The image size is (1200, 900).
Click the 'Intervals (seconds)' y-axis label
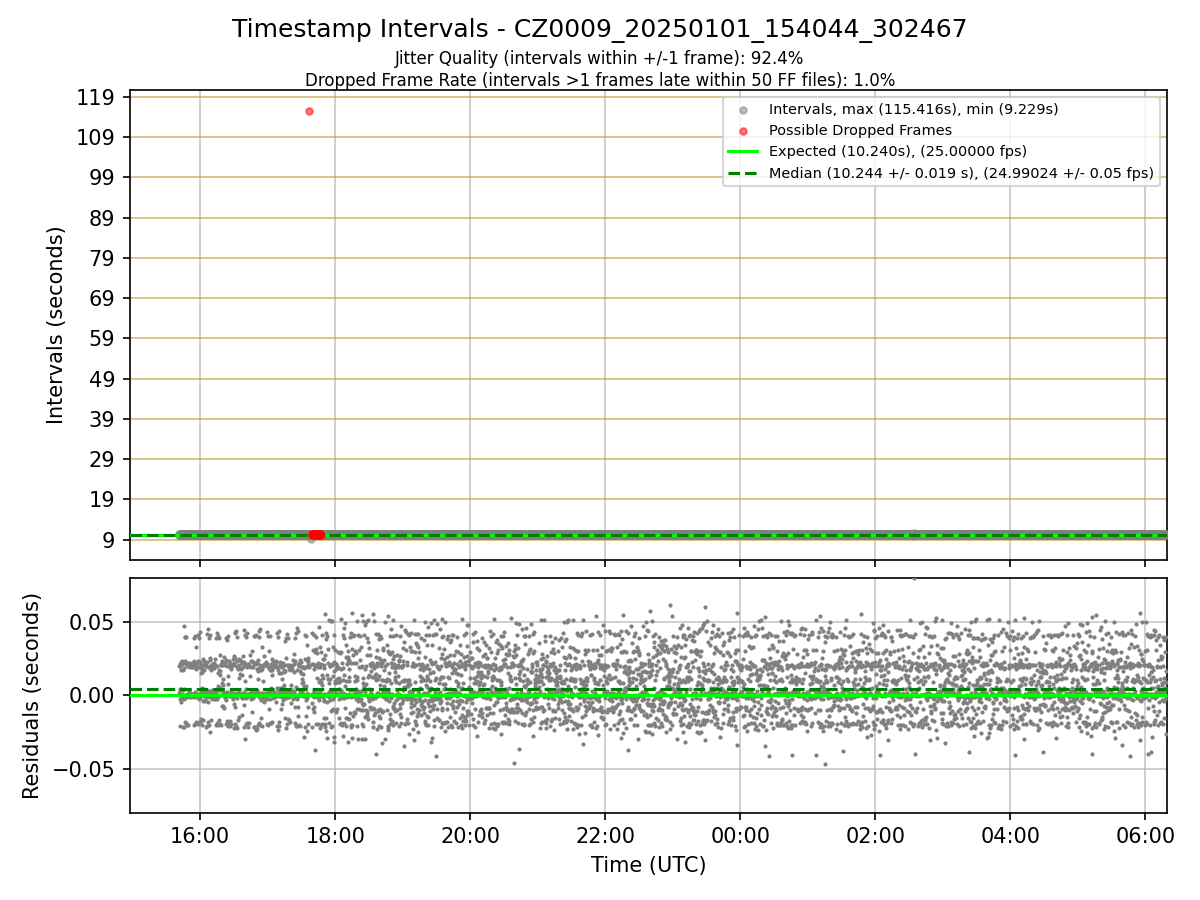(56, 325)
